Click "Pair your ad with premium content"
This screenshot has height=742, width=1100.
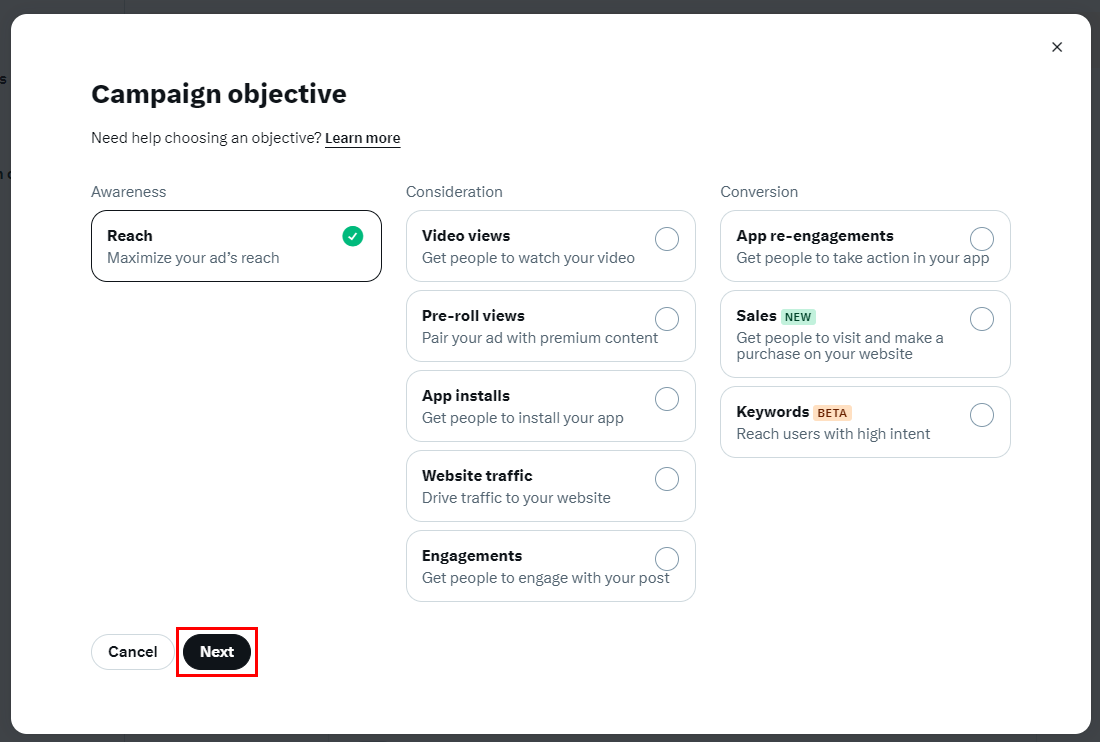point(540,338)
